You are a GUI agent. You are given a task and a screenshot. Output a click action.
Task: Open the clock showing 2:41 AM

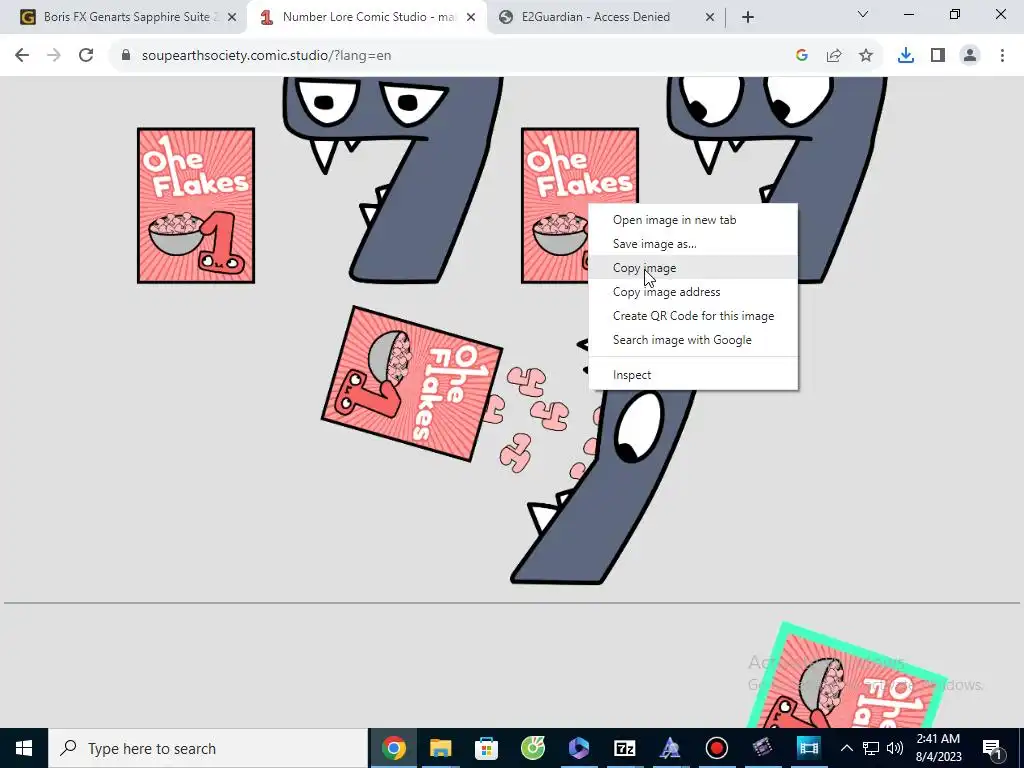point(938,748)
